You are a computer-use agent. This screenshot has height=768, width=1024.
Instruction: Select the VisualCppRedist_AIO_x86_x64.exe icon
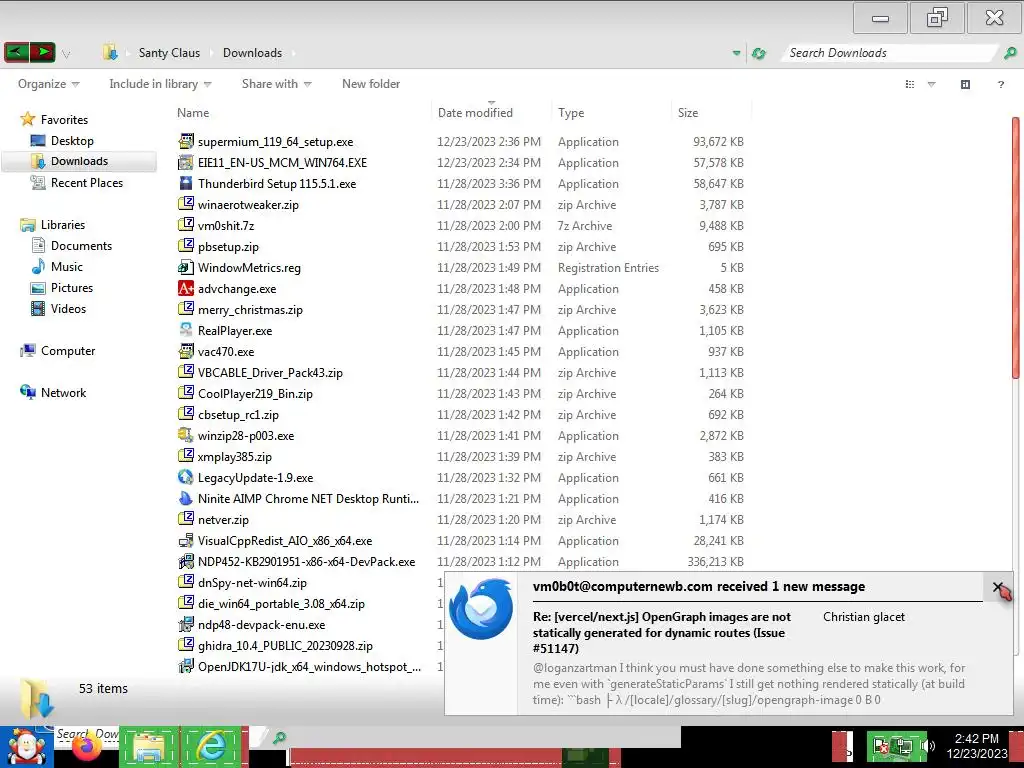click(186, 540)
